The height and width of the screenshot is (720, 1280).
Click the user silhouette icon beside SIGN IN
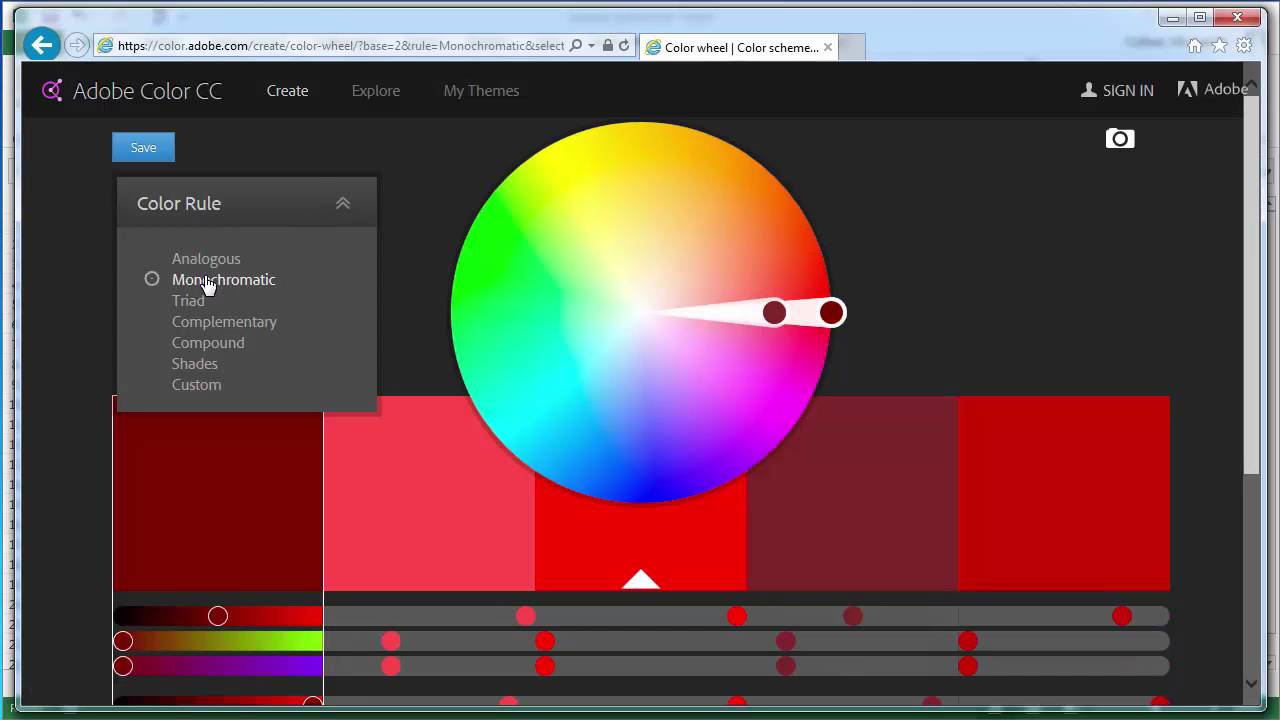point(1089,90)
